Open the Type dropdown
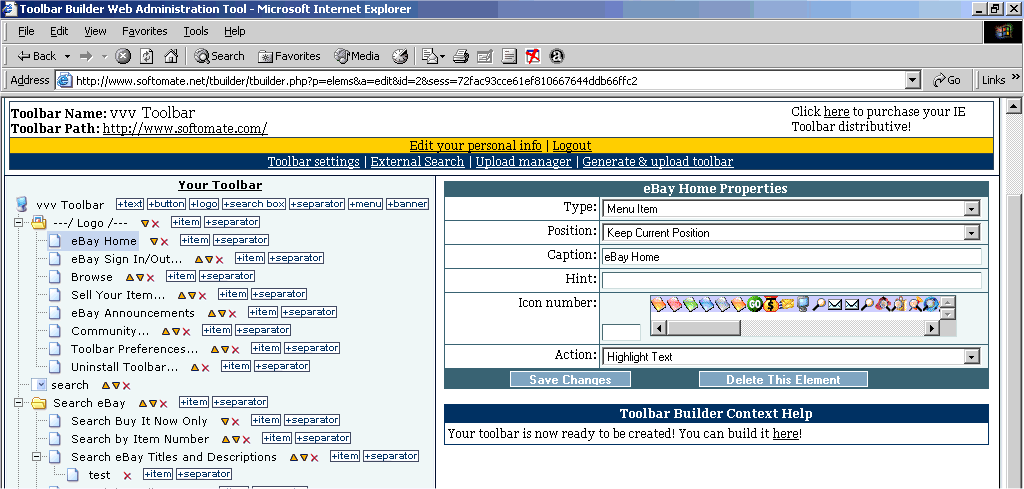1024x489 pixels. point(972,209)
